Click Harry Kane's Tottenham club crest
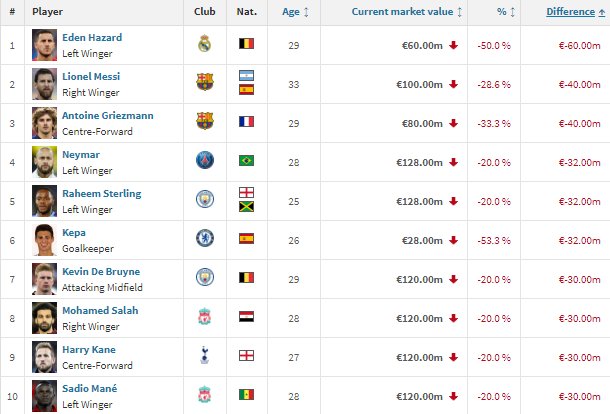The width and height of the screenshot is (610, 414). point(205,355)
